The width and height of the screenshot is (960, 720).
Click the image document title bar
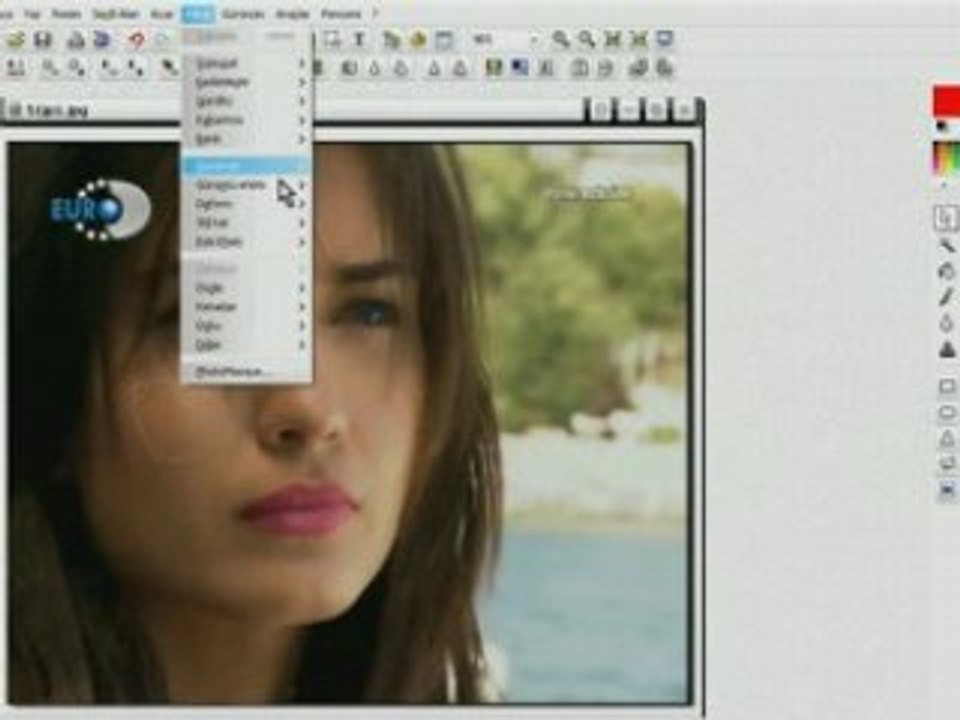click(x=352, y=111)
